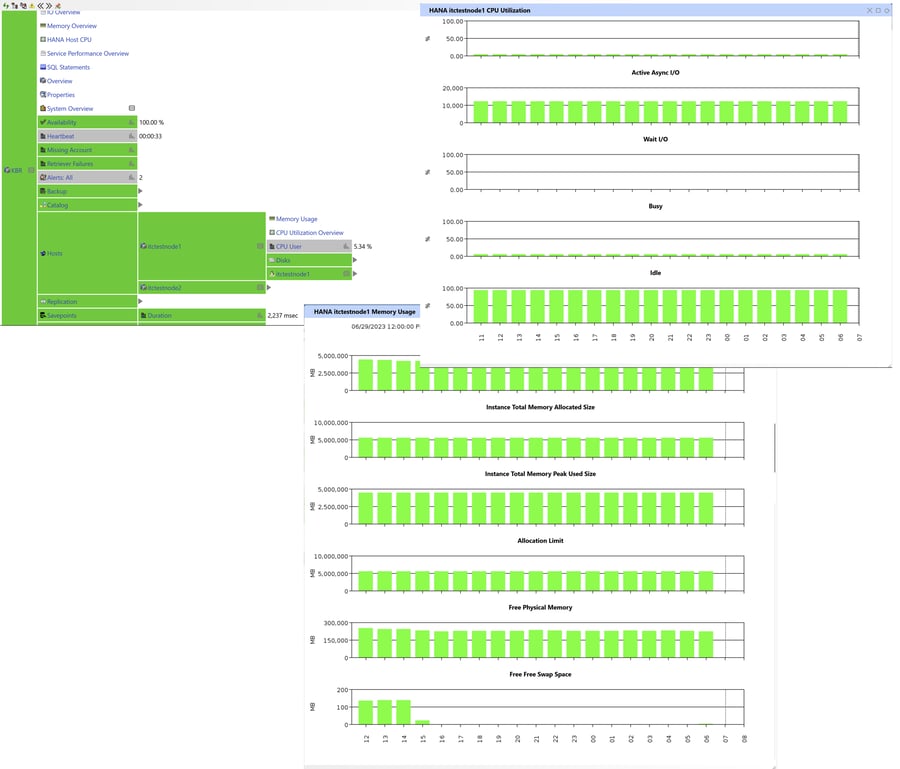
Task: Click the chart icon on Alerts: All row
Action: click(x=131, y=177)
